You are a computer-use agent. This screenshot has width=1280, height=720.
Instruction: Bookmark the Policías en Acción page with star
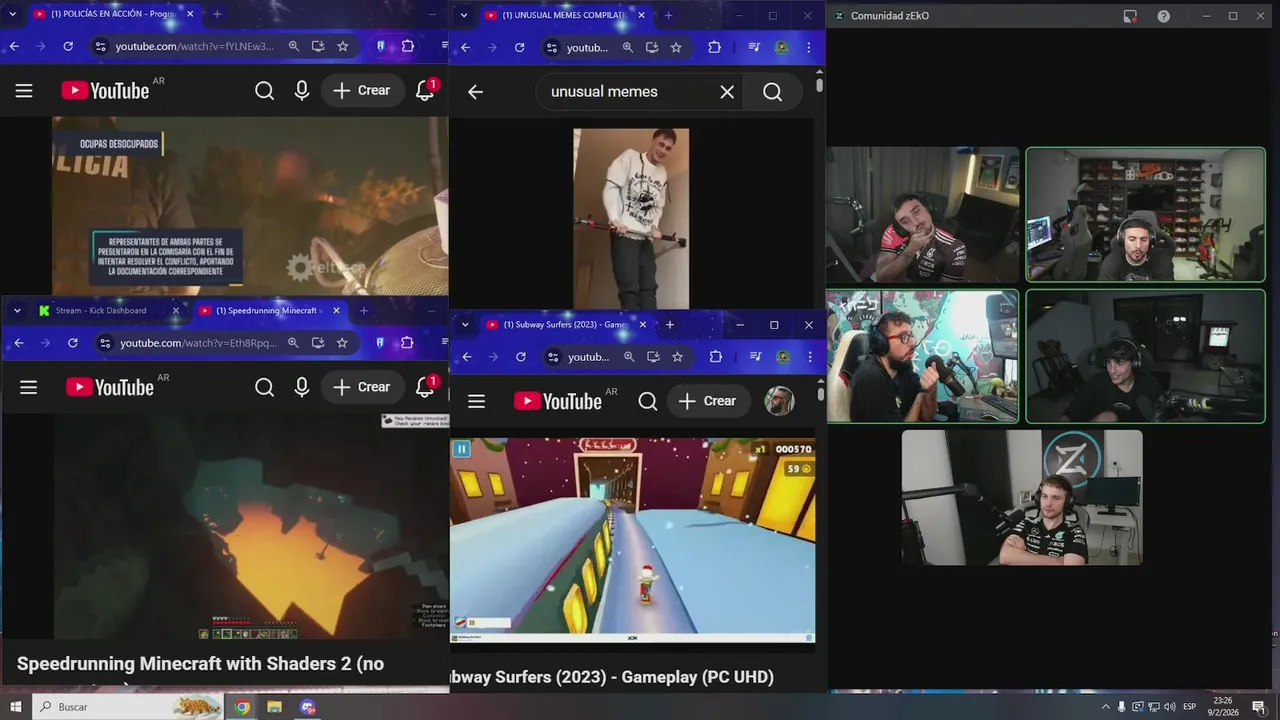click(x=342, y=46)
